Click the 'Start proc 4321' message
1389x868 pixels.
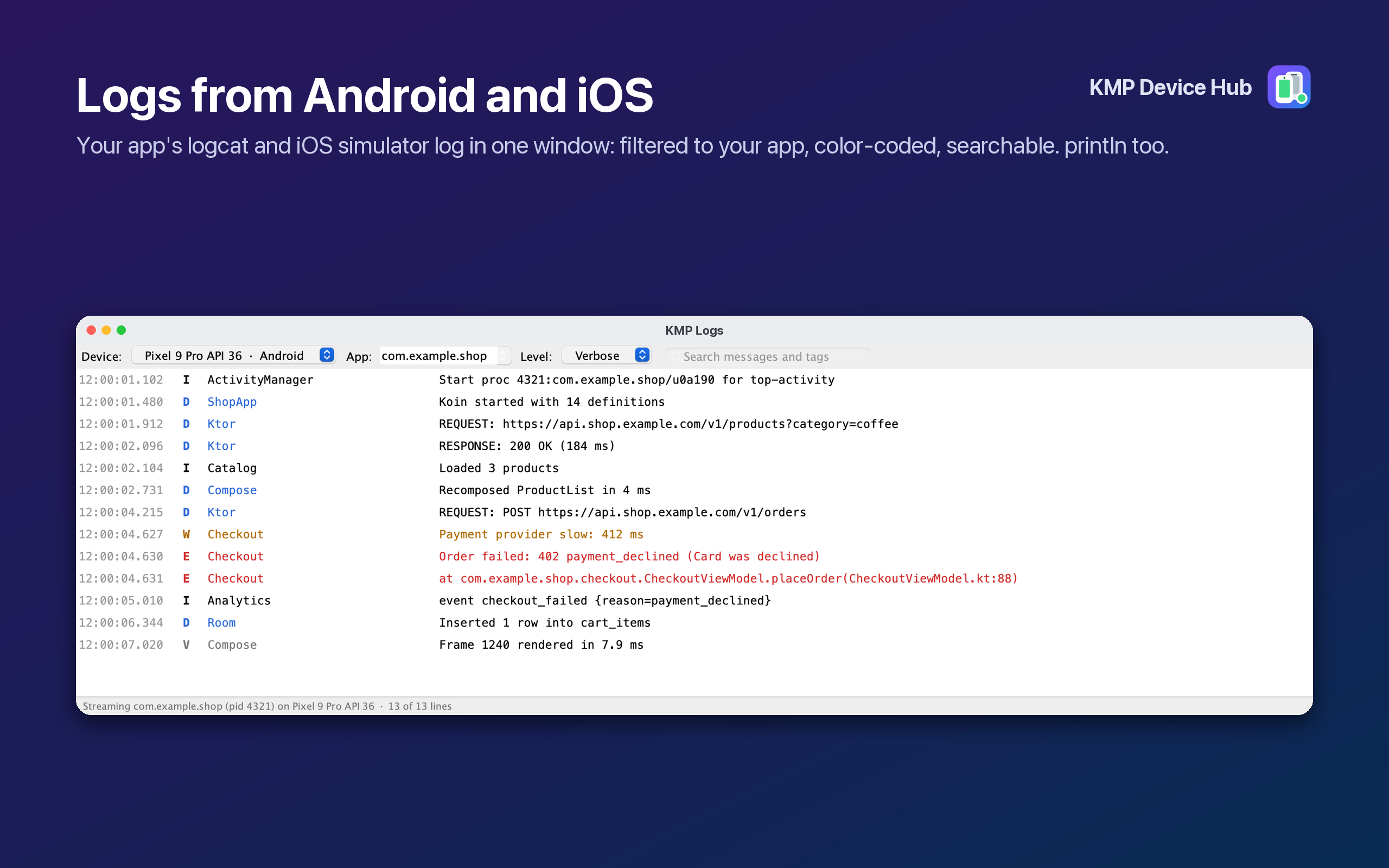click(636, 379)
